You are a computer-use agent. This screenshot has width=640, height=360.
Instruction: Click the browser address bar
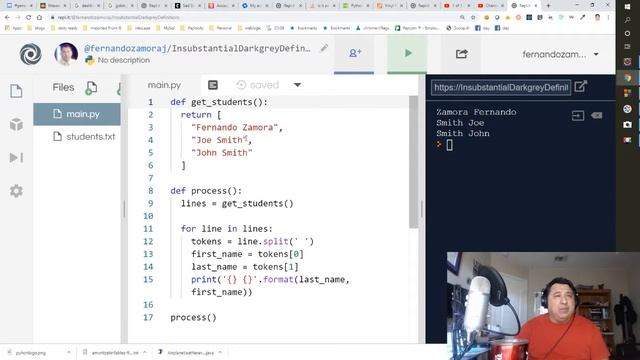tap(253, 18)
